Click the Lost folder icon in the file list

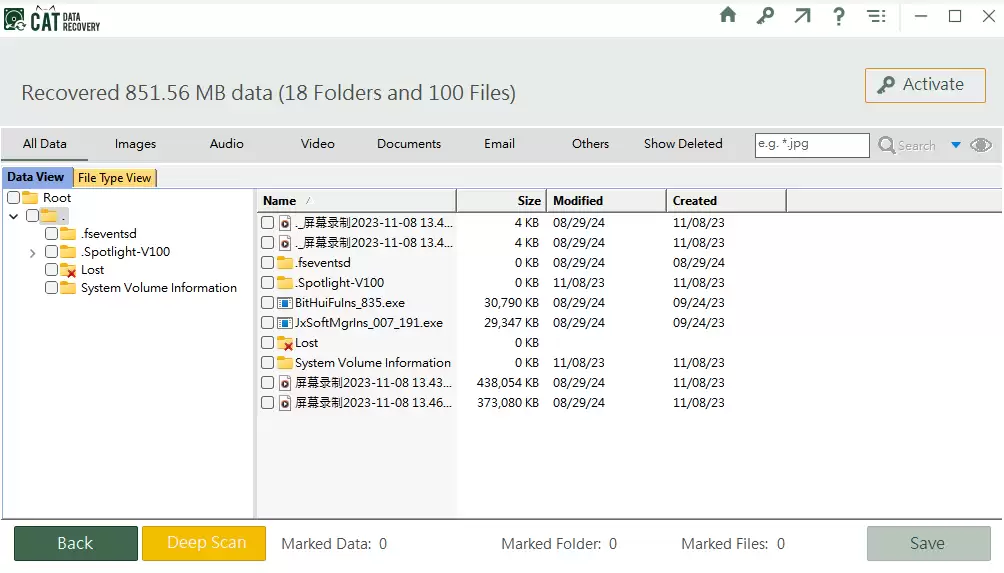(x=285, y=343)
